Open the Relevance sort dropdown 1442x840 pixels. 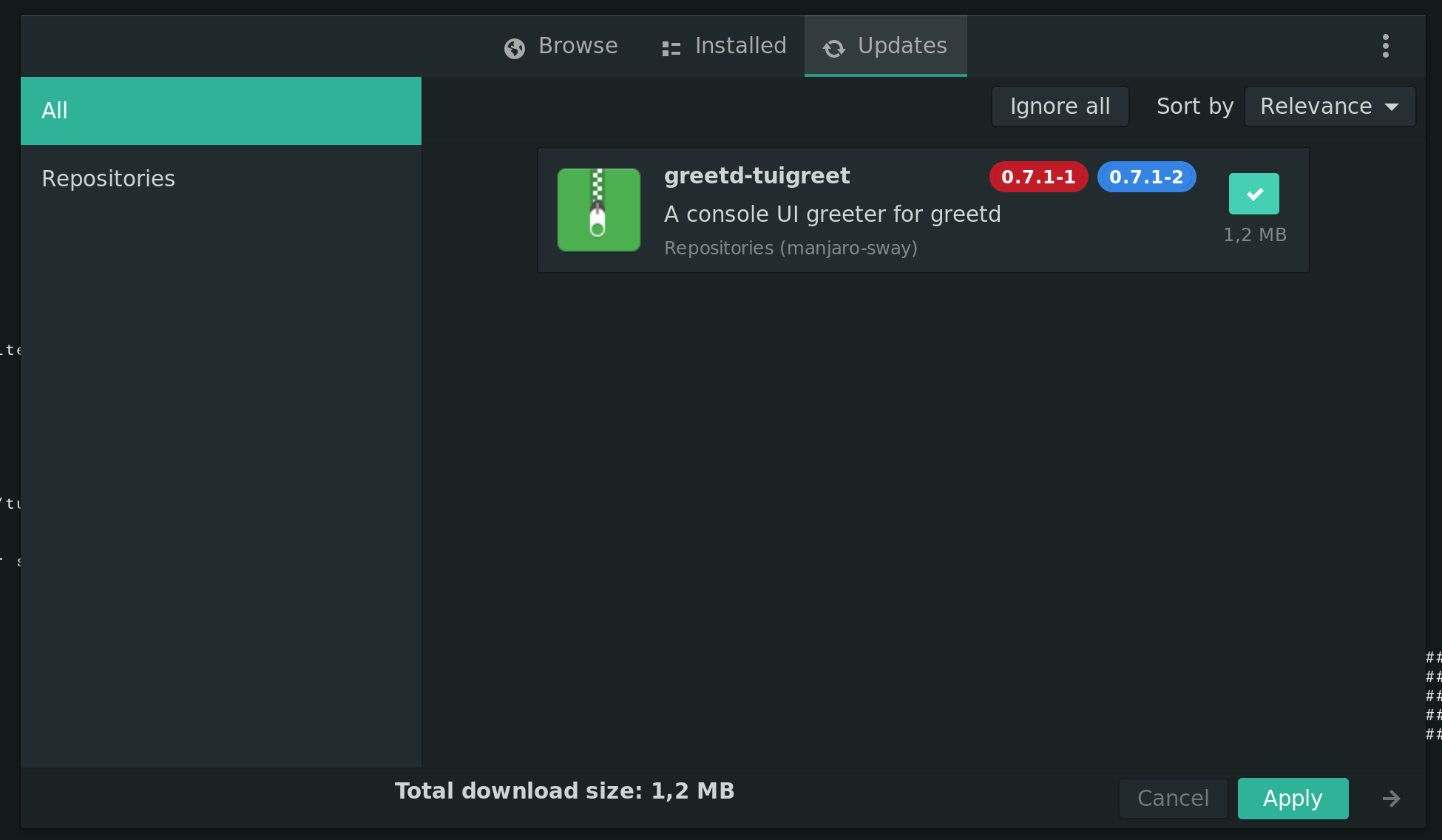(x=1330, y=106)
